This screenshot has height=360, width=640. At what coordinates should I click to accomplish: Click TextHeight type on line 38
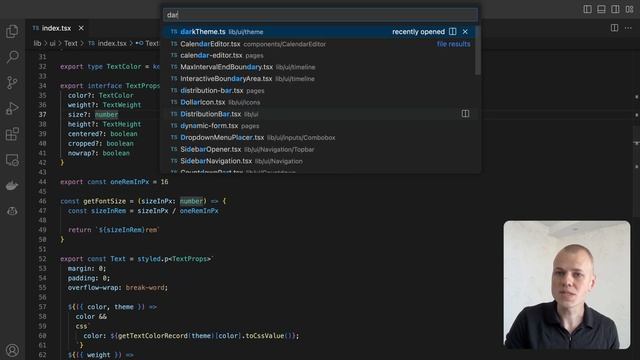[x=122, y=124]
